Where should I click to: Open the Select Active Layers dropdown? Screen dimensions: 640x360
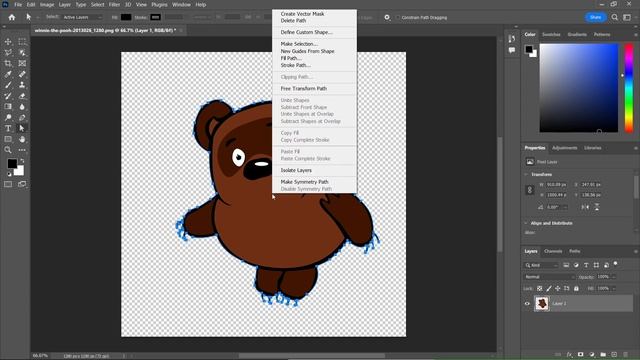click(82, 17)
